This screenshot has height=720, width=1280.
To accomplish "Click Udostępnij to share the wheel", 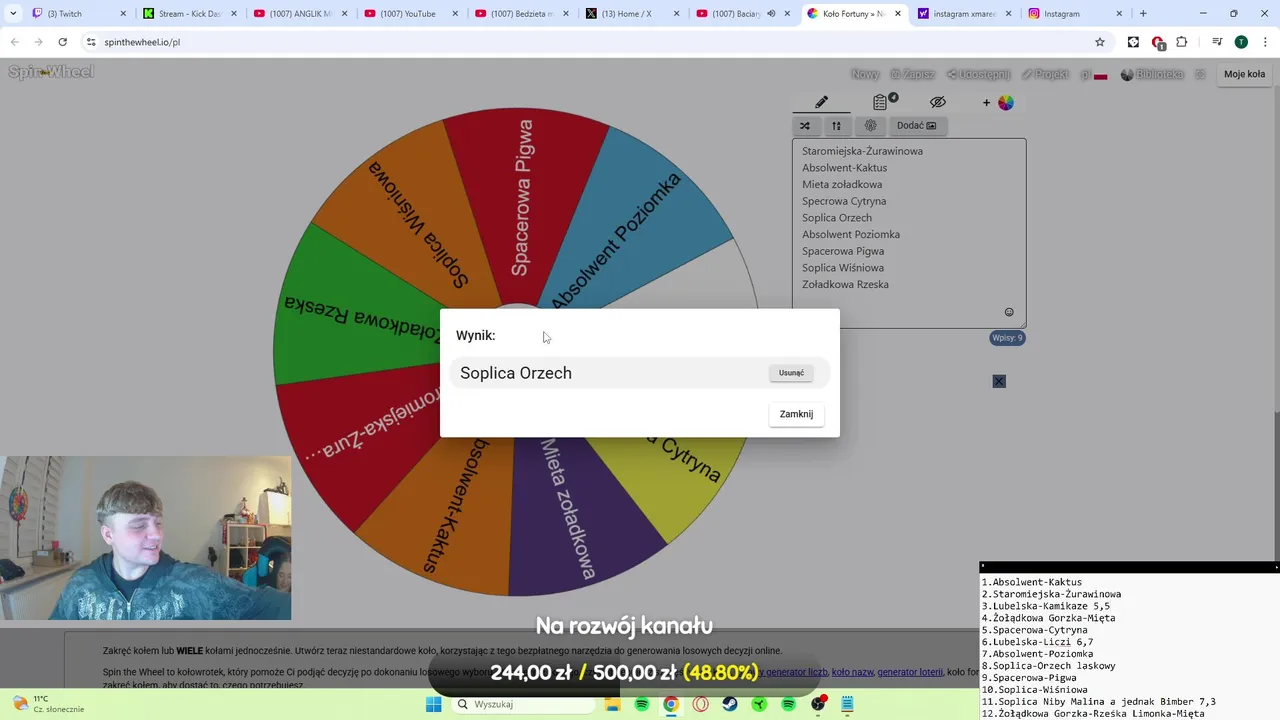I will coord(978,74).
